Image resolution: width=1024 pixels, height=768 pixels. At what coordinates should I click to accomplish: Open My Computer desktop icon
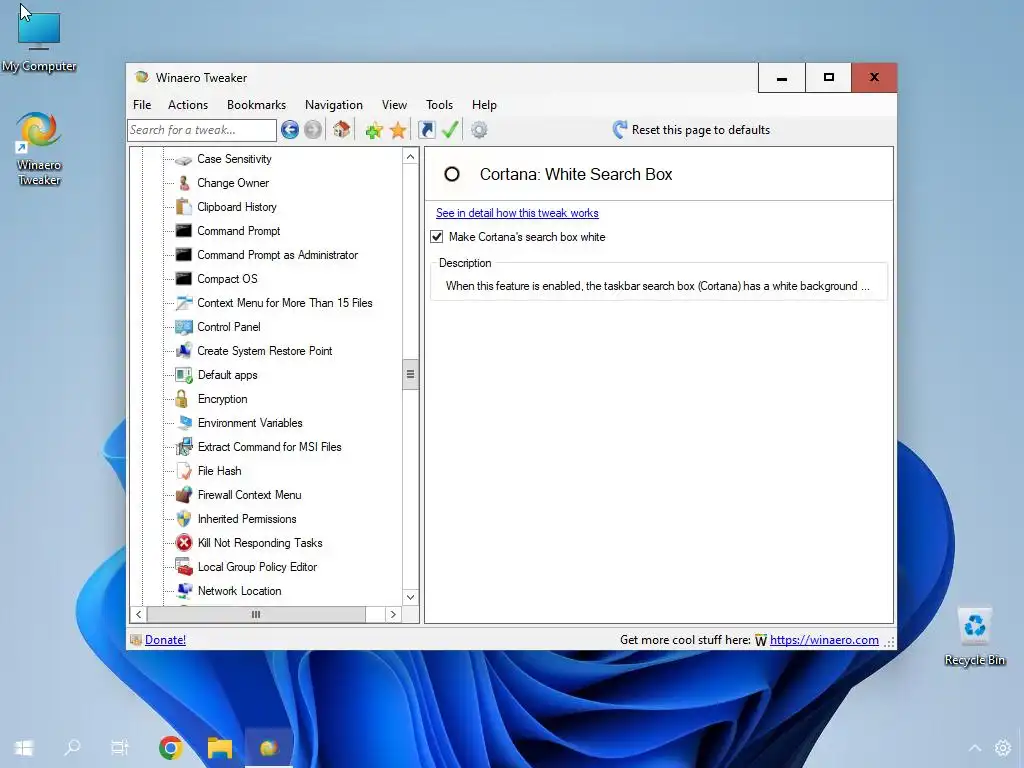point(39,42)
